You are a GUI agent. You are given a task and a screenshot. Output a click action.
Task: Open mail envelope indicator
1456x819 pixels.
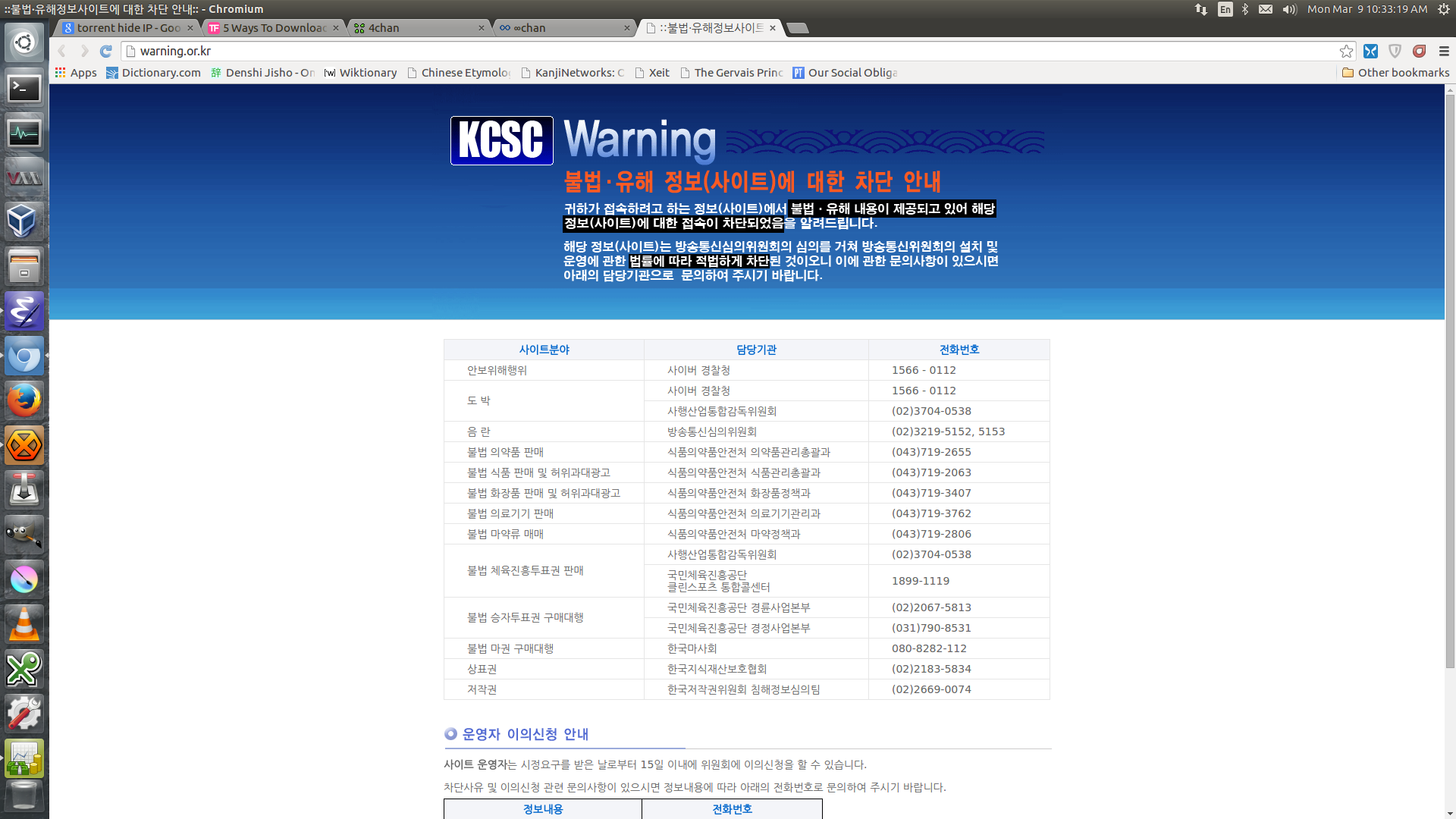(1266, 9)
